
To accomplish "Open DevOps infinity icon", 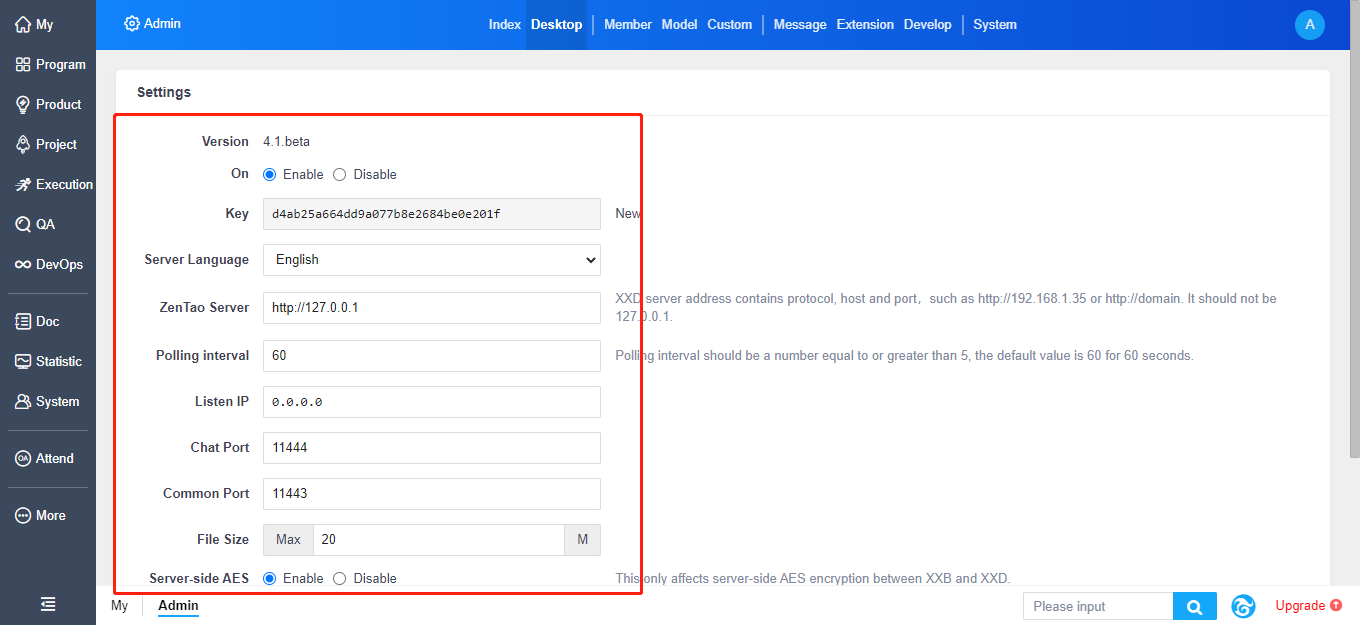I will pos(23,264).
